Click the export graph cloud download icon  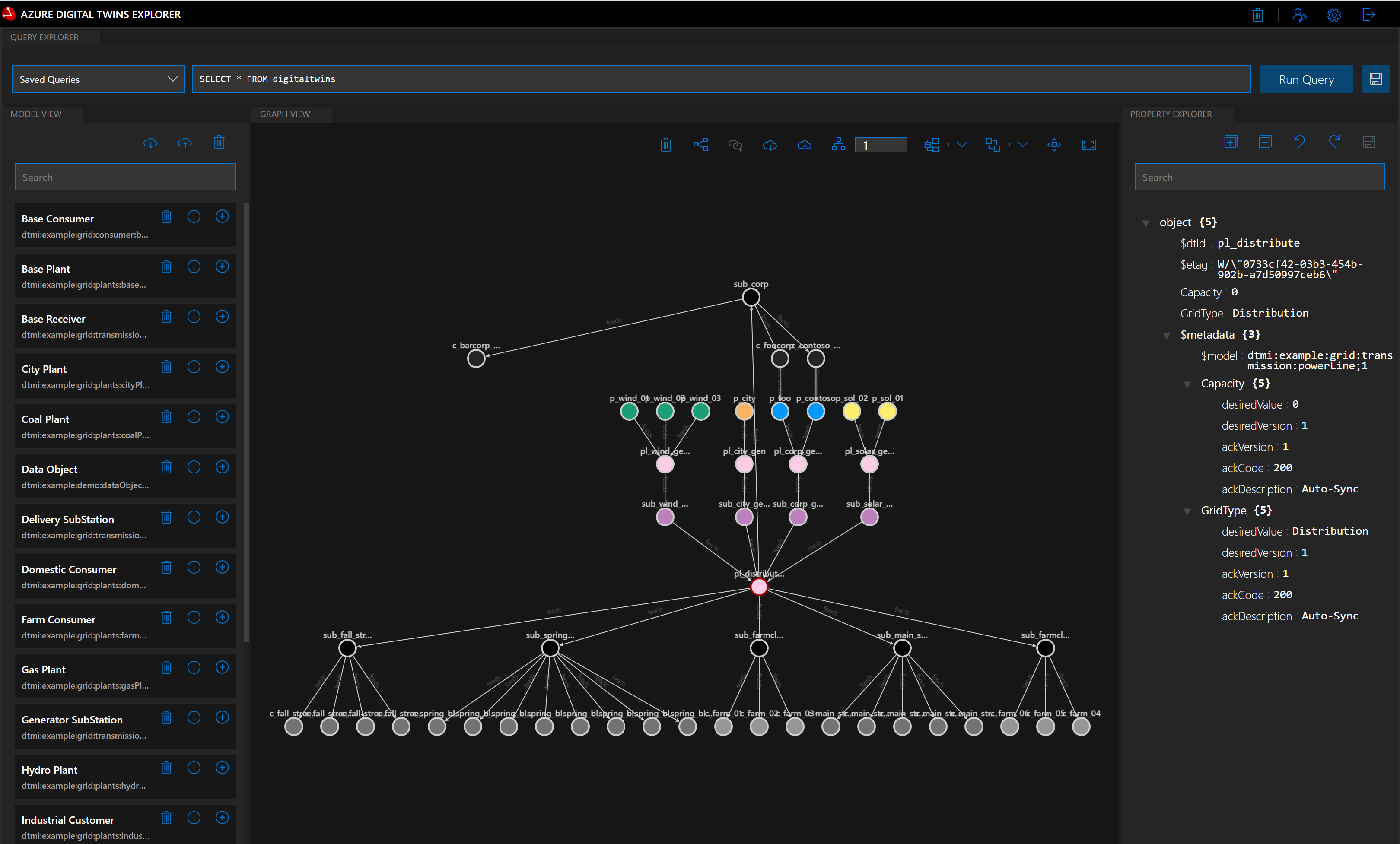tap(769, 145)
